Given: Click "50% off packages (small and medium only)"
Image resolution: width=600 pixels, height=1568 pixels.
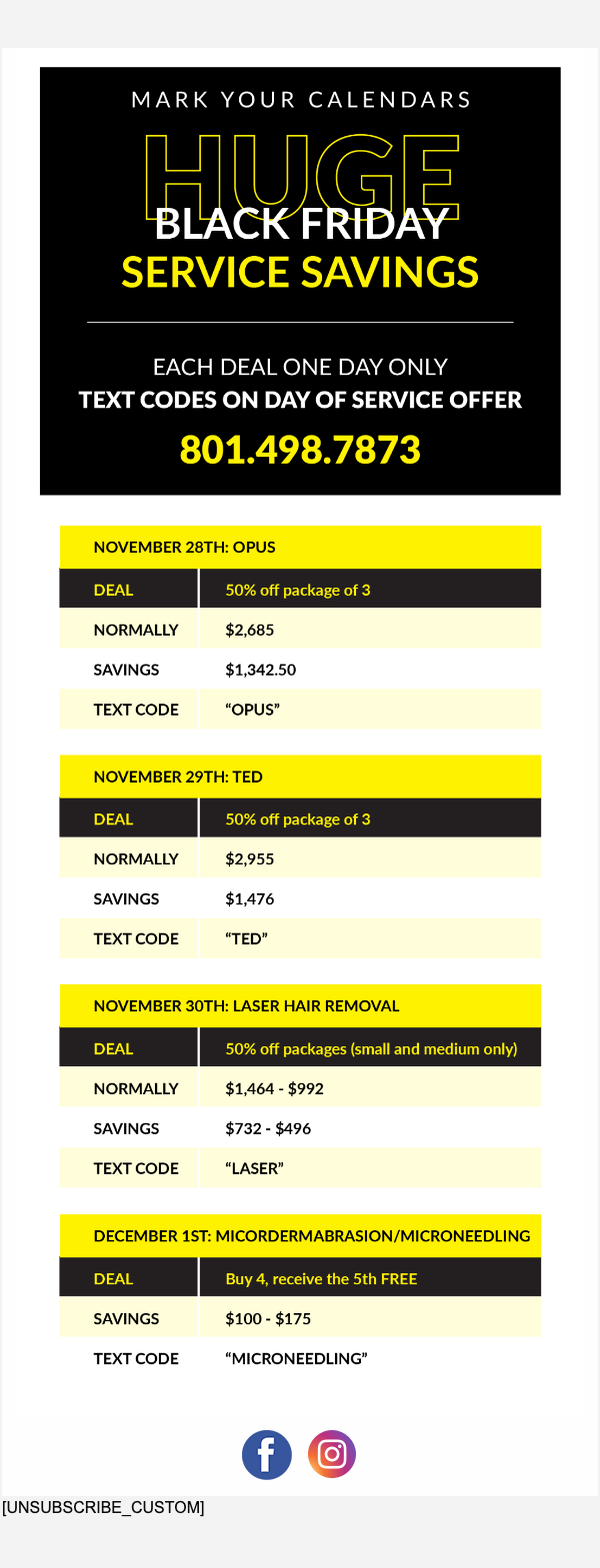Looking at the screenshot, I should pyautogui.click(x=371, y=1048).
